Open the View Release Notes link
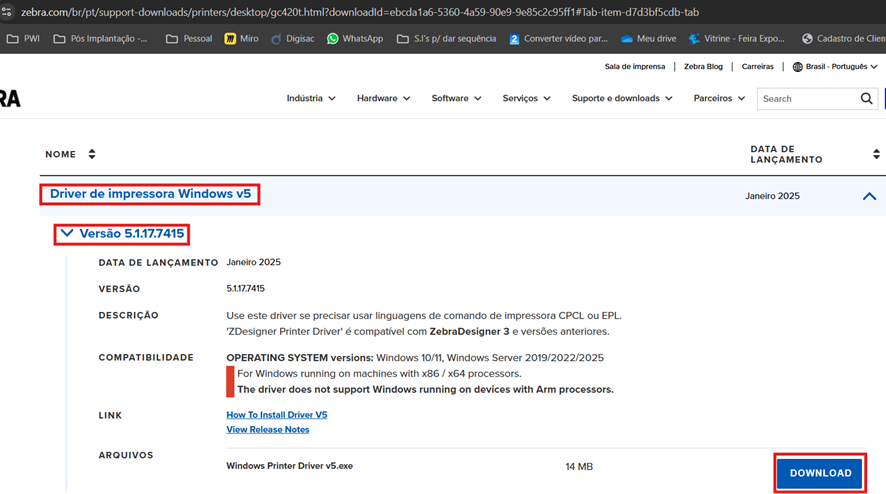Screen dimensions: 886x494 268,429
